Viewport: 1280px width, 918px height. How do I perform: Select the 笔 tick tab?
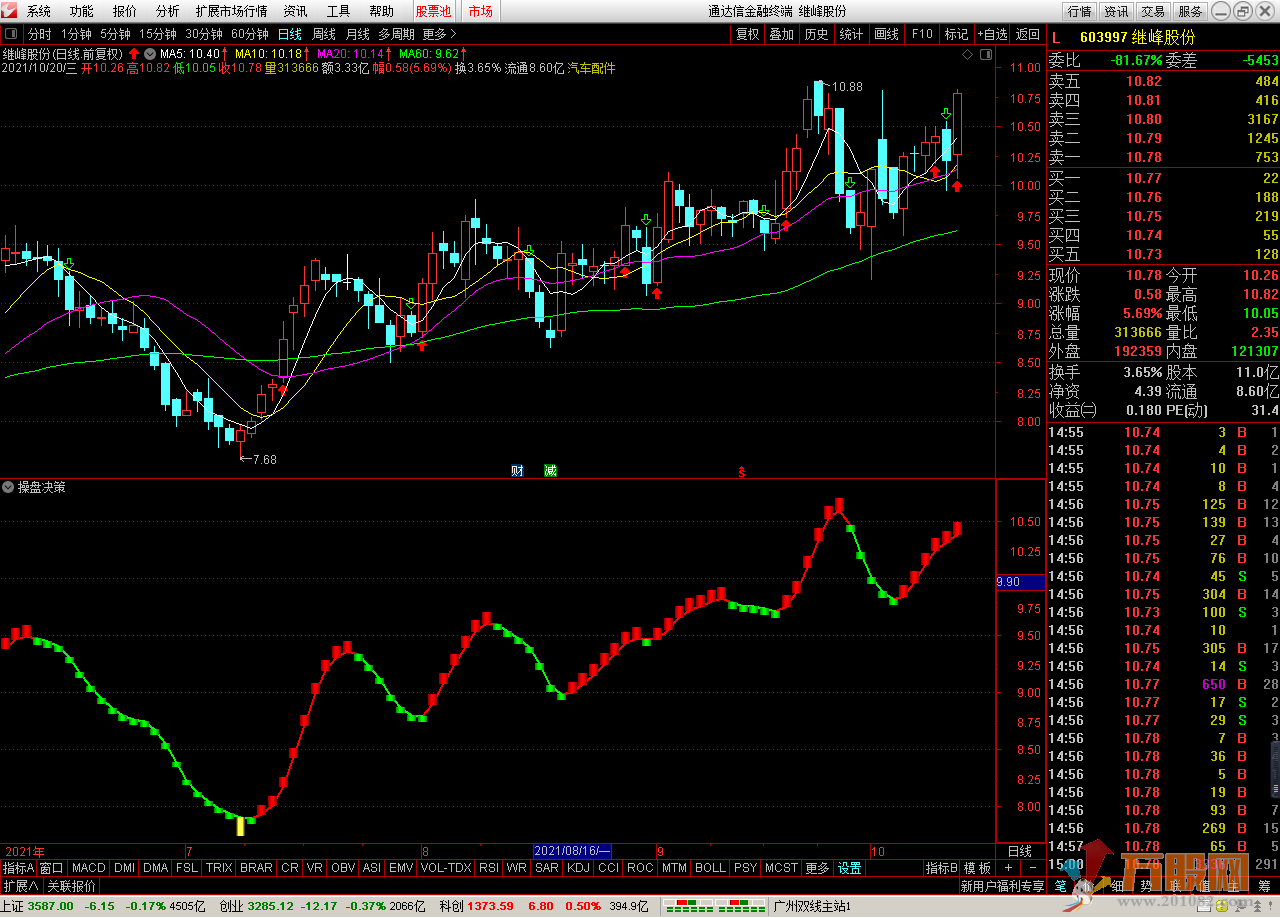click(x=1061, y=886)
